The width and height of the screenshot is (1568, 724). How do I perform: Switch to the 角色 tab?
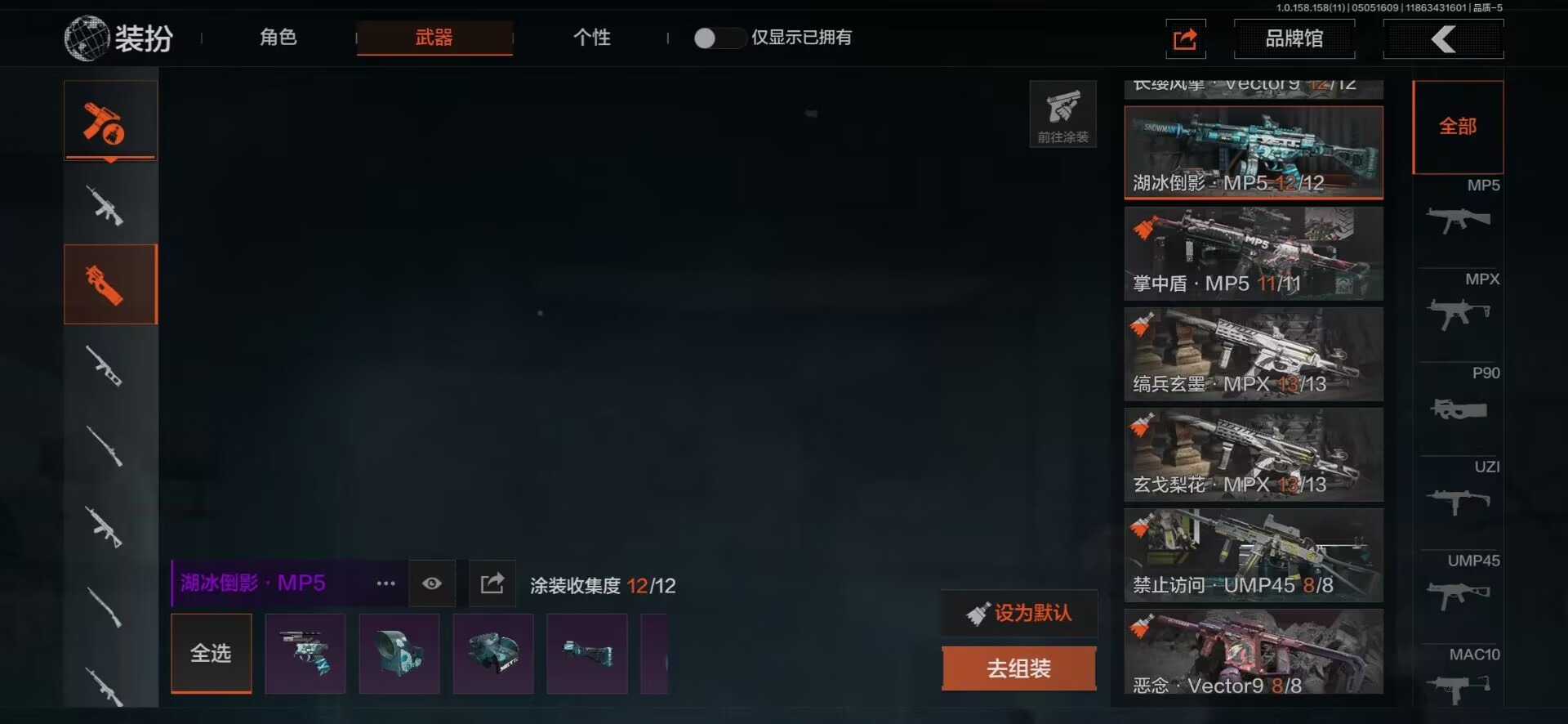click(278, 38)
